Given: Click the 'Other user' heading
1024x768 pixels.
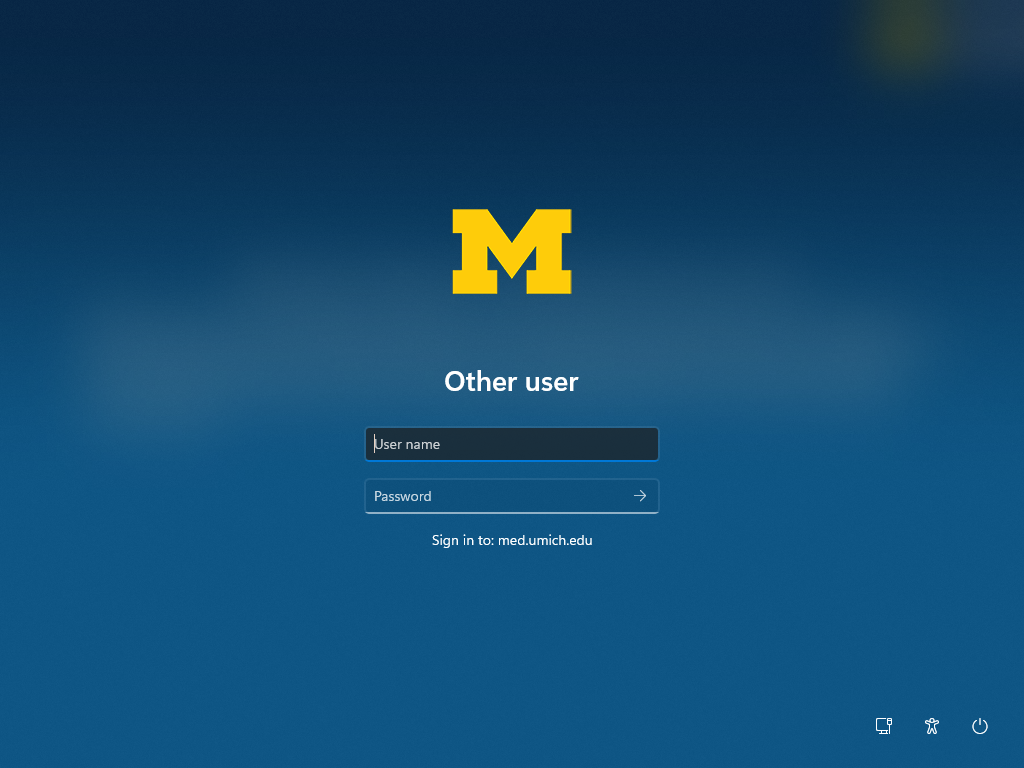Looking at the screenshot, I should (511, 381).
